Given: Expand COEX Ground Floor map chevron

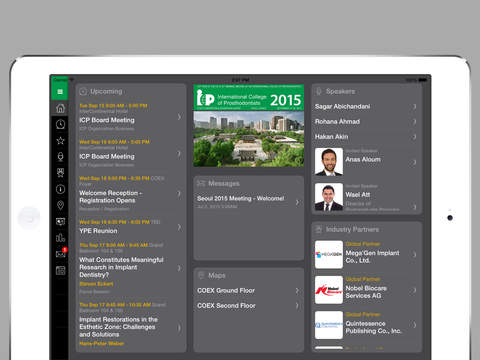Looking at the screenshot, I should point(297,291).
